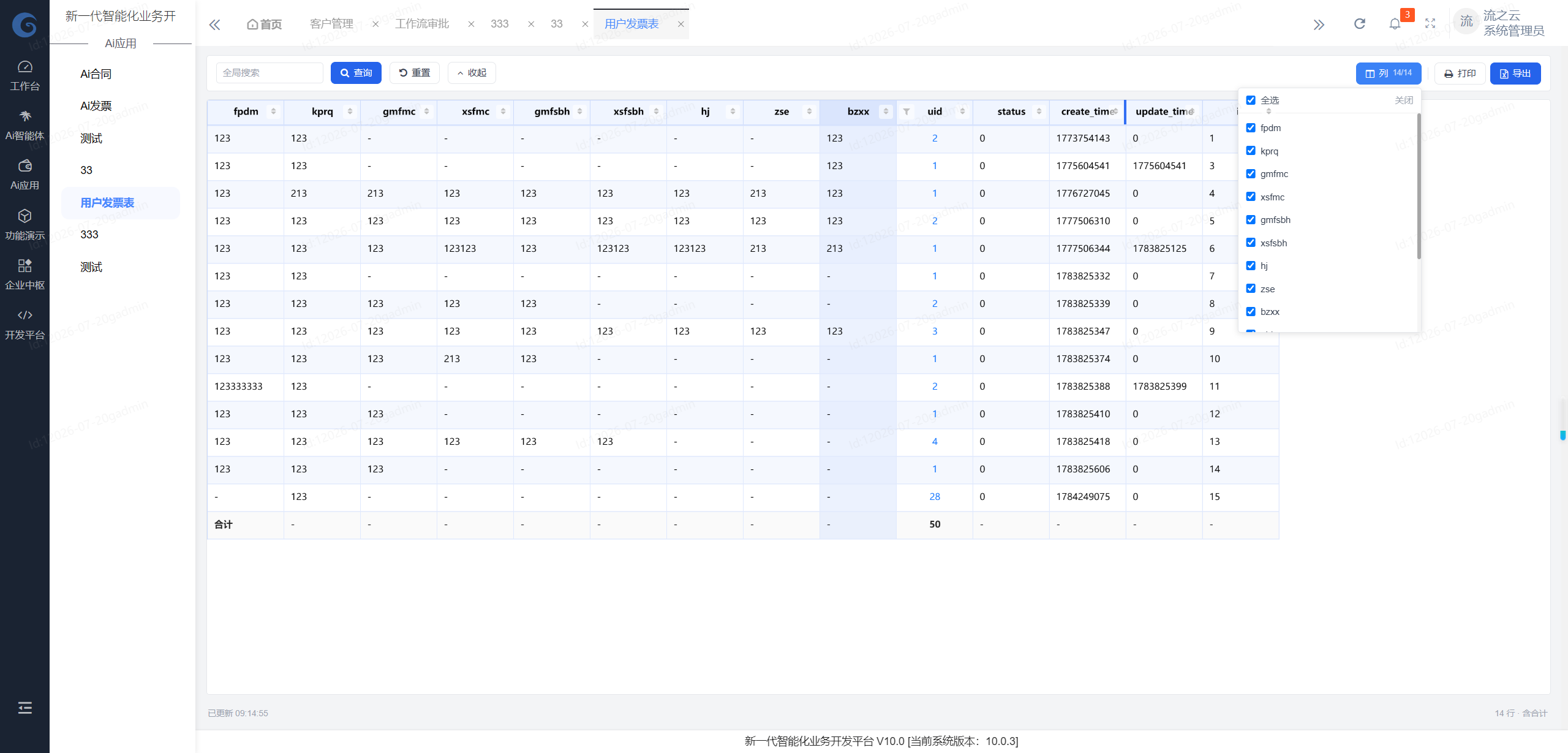Select 用户发票表 in the side menu

[x=107, y=203]
